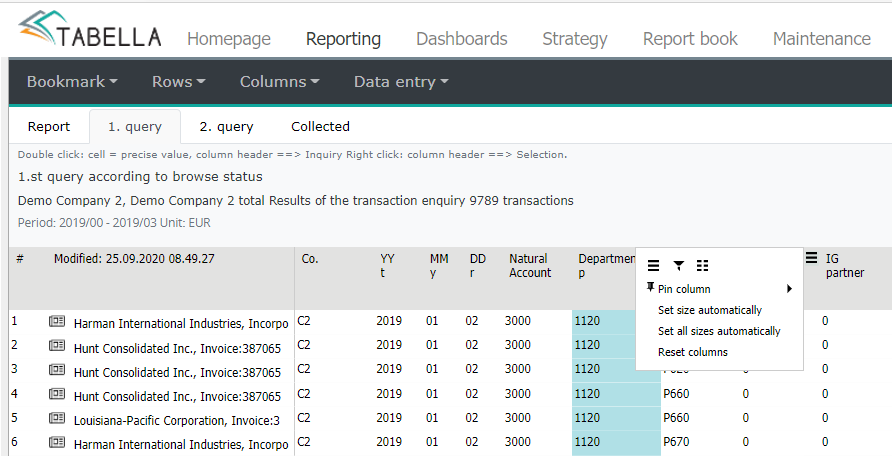Choose Reset columns
Image resolution: width=892 pixels, height=456 pixels.
693,352
